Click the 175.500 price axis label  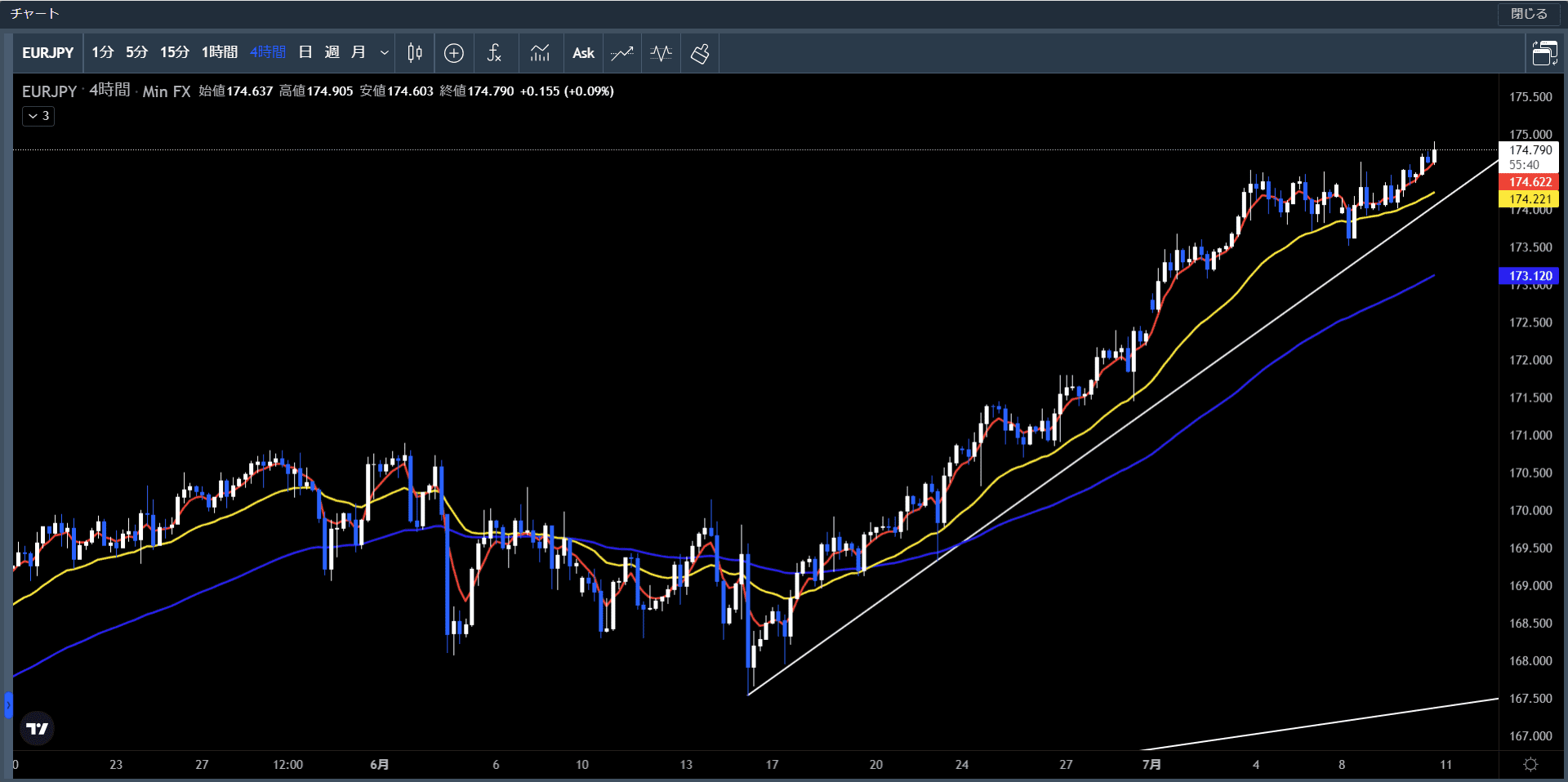click(x=1530, y=97)
